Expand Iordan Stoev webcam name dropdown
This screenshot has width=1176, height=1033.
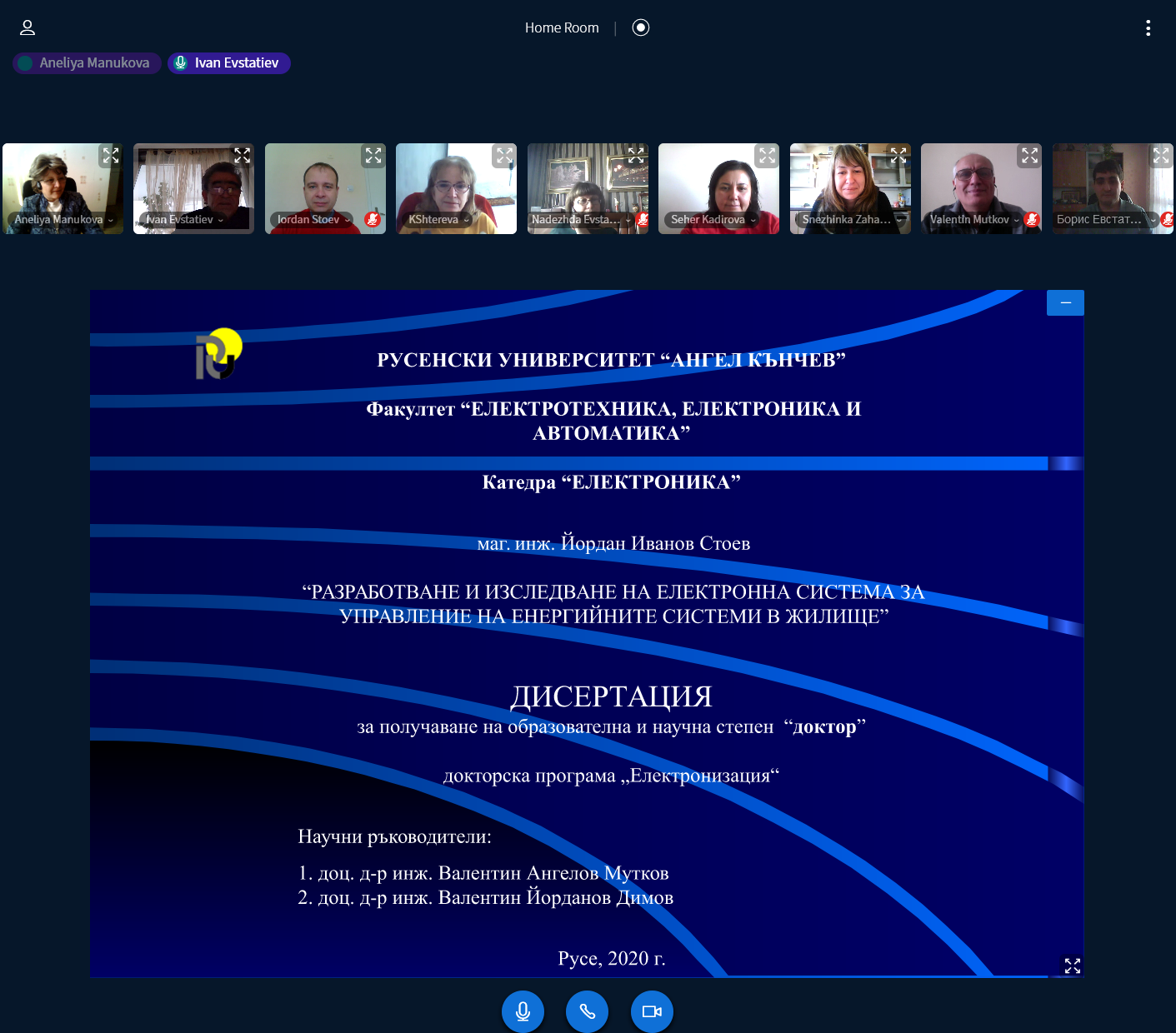click(x=313, y=220)
